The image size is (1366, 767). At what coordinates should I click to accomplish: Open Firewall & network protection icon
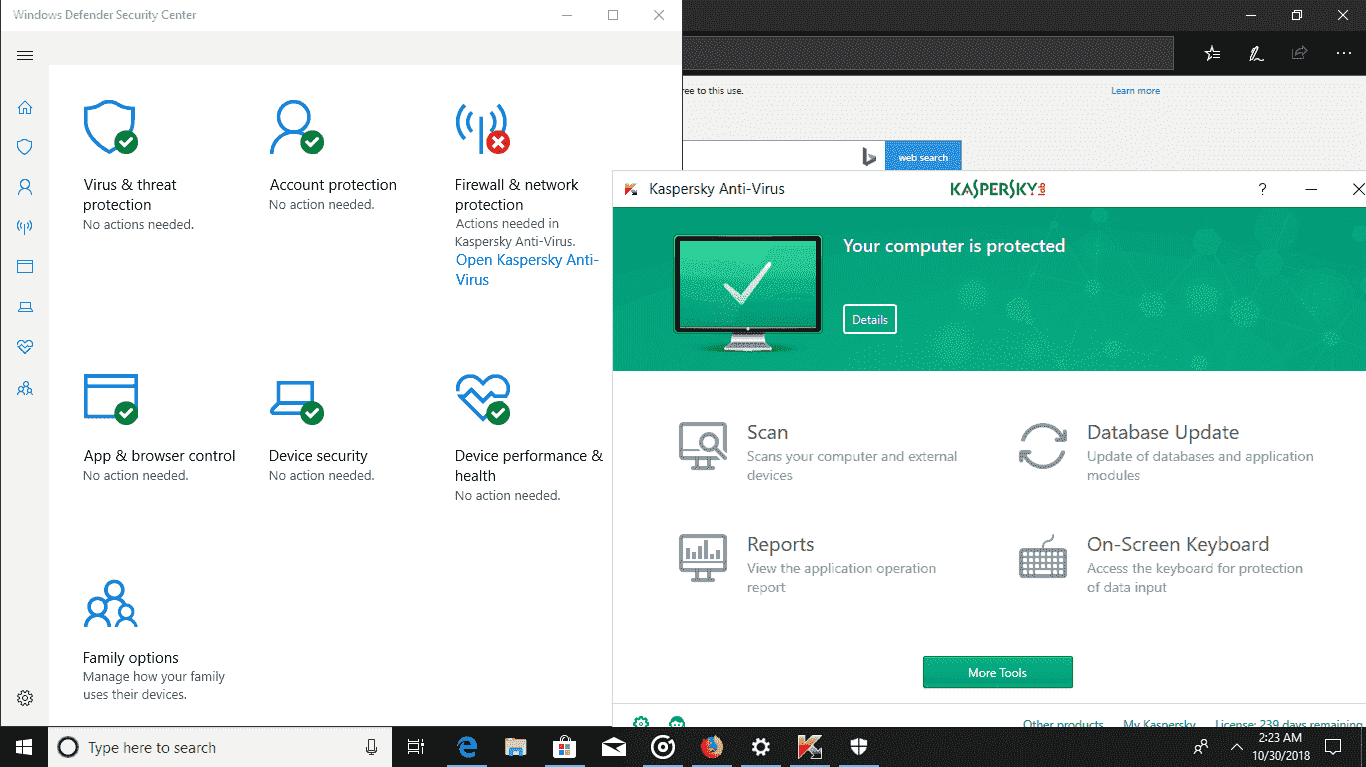coord(482,128)
